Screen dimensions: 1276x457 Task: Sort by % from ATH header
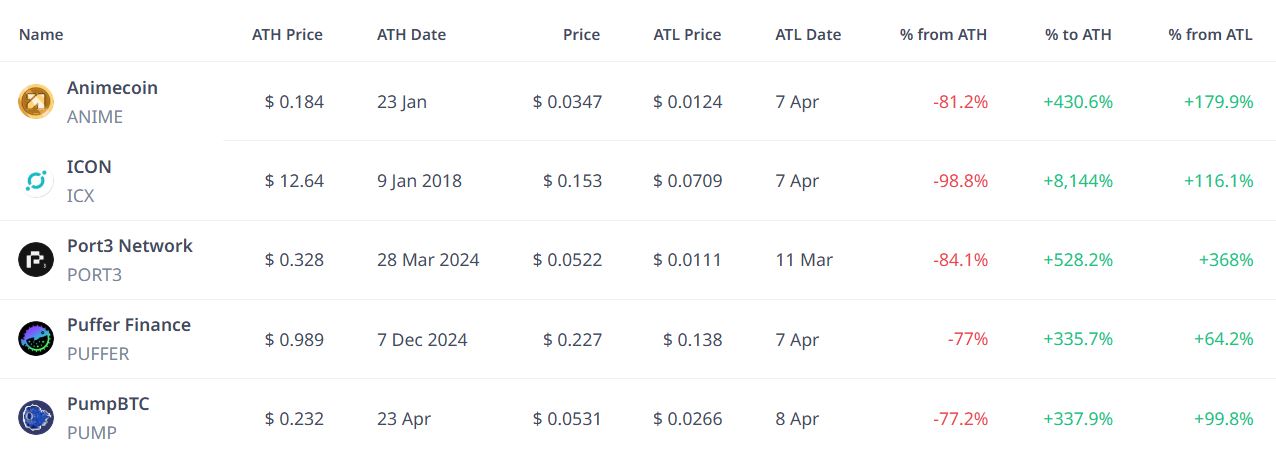(943, 34)
